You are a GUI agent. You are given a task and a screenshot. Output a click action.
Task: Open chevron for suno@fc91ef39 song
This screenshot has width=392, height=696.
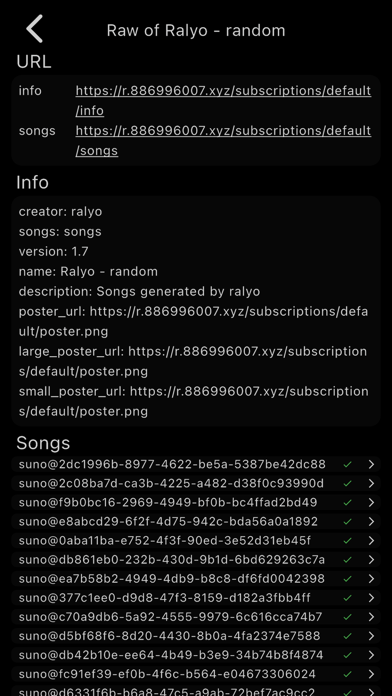coord(372,674)
